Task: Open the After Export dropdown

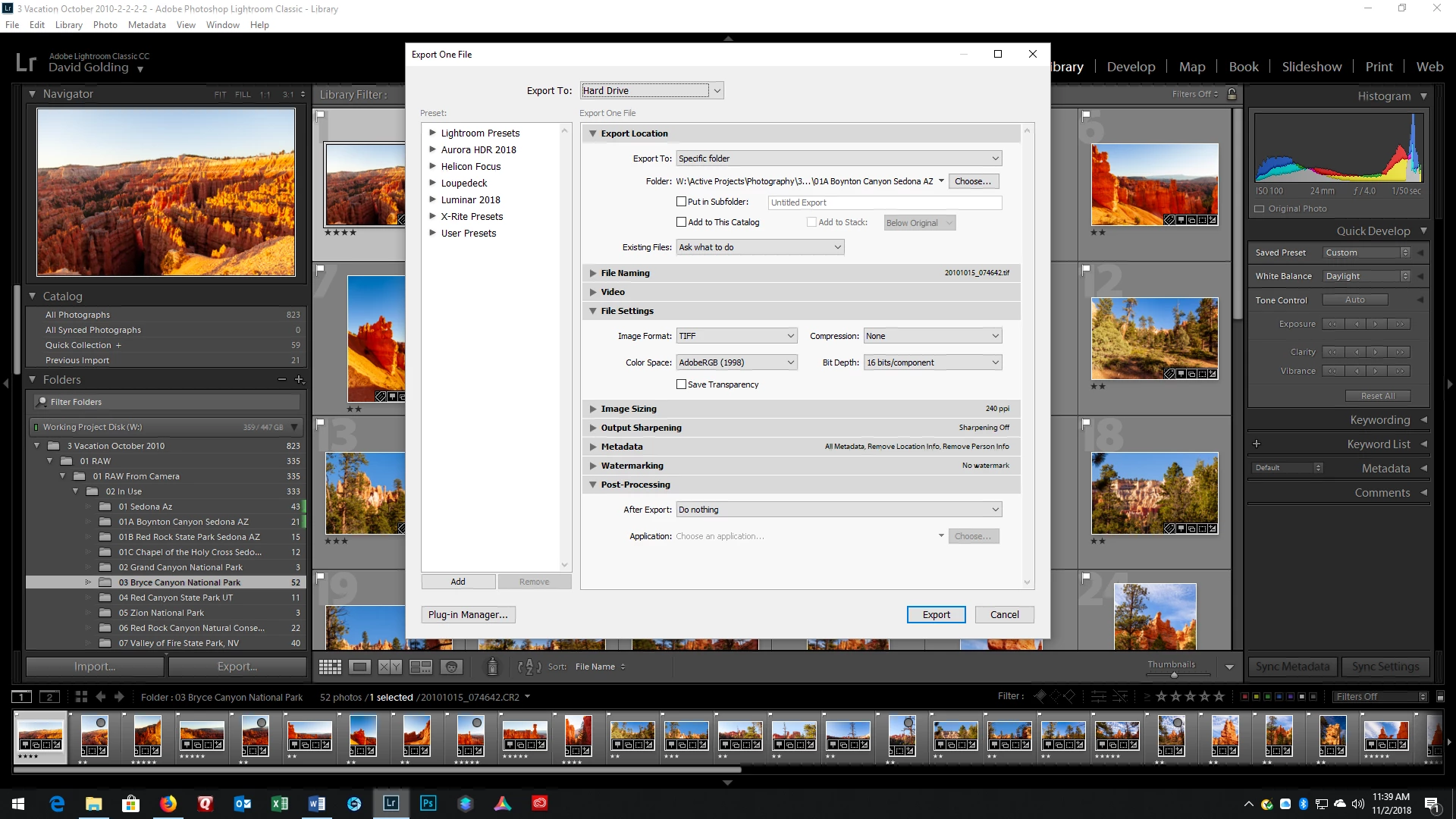Action: [839, 510]
